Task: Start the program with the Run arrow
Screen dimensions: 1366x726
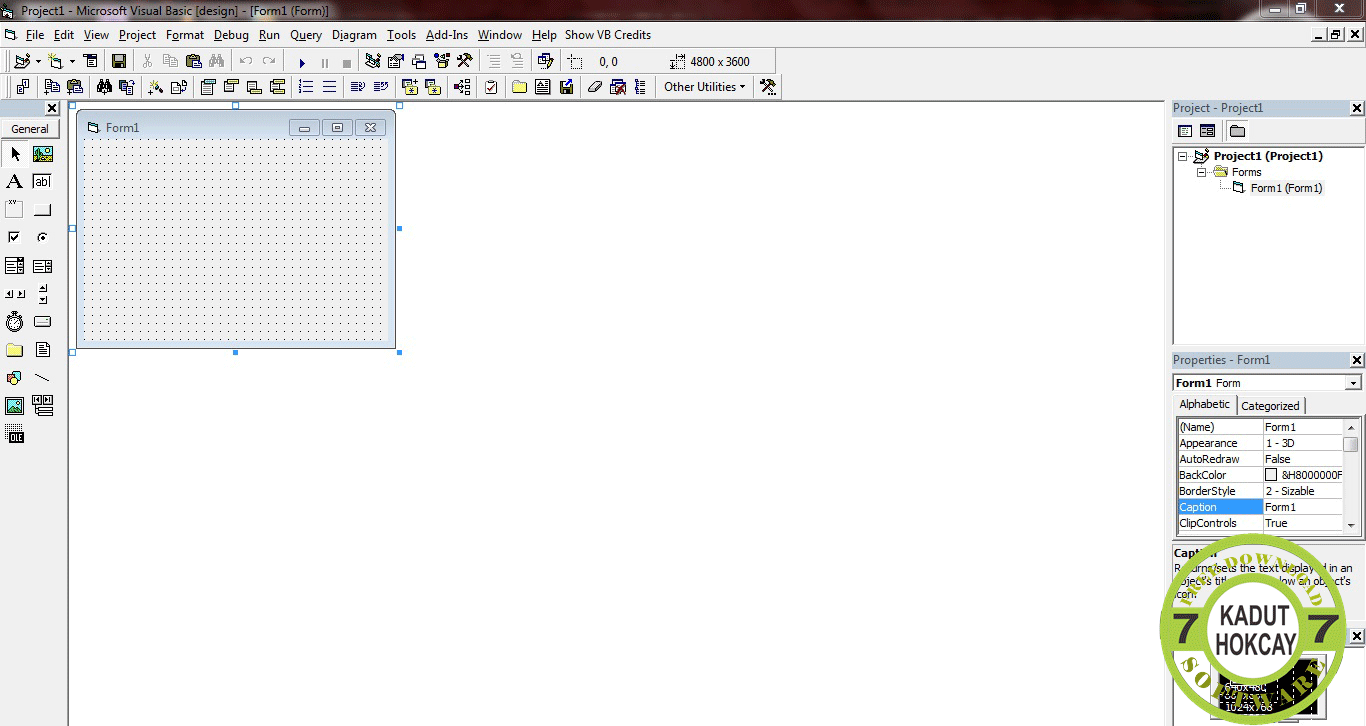Action: point(302,62)
